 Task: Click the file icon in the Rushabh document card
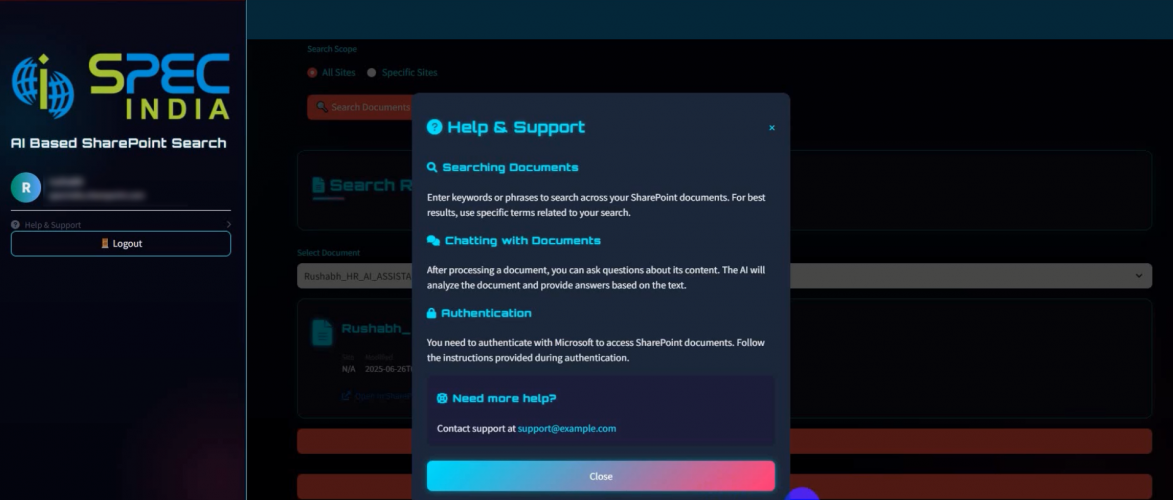[322, 332]
